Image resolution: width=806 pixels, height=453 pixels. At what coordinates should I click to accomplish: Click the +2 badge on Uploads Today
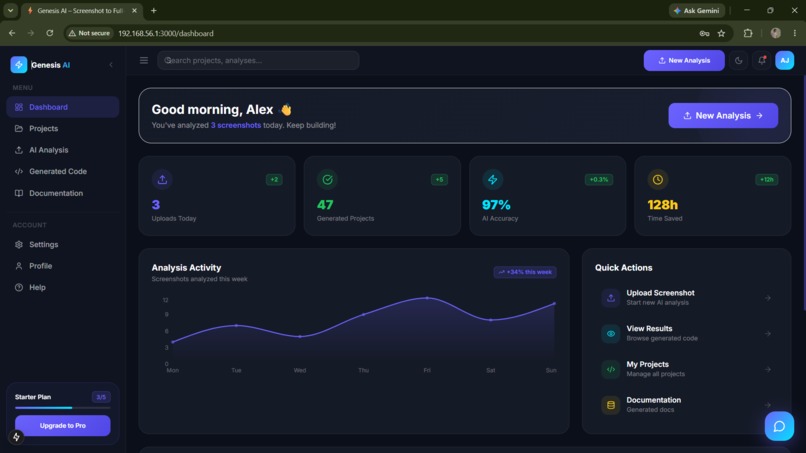(274, 179)
